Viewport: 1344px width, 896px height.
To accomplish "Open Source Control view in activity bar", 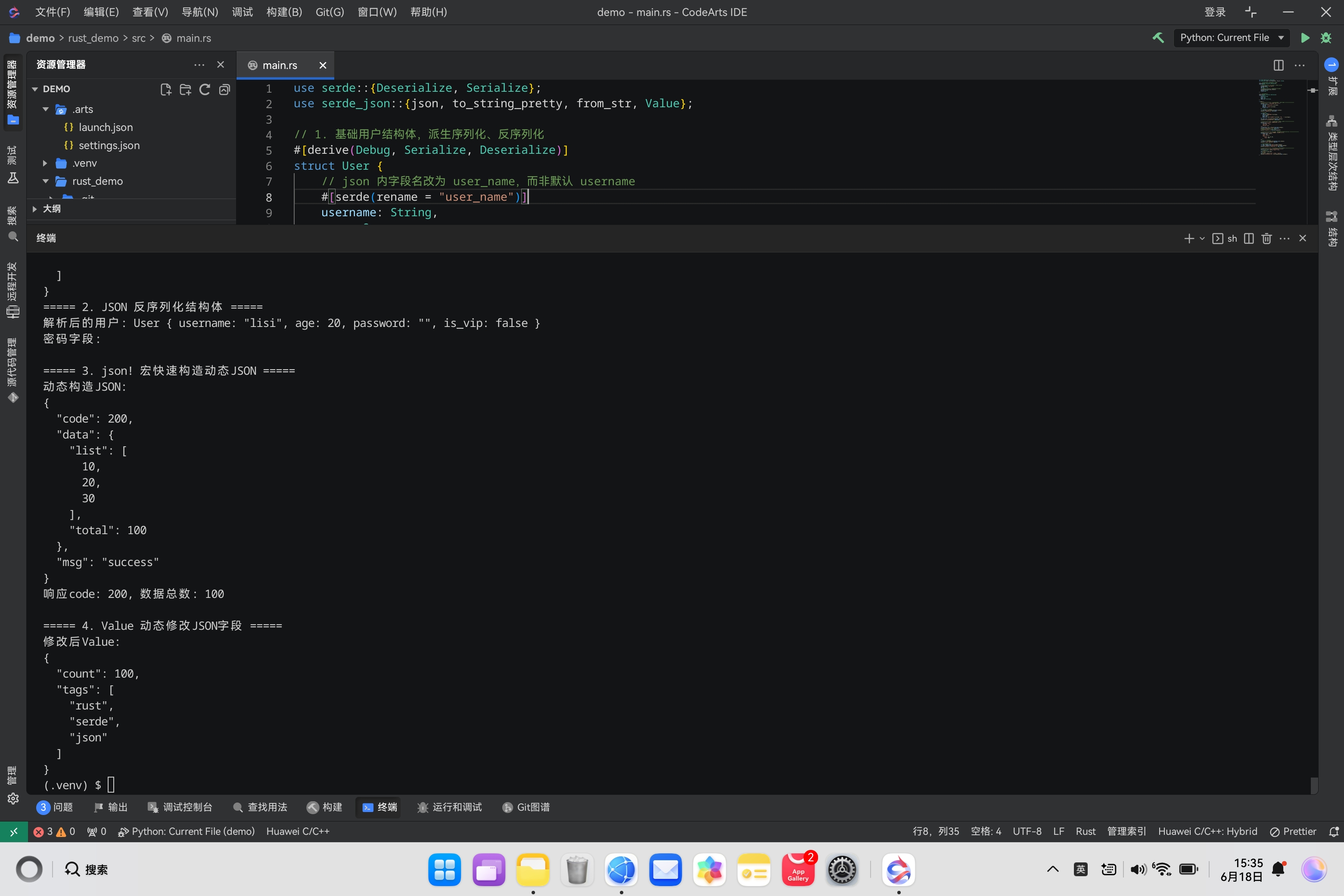I will point(12,370).
